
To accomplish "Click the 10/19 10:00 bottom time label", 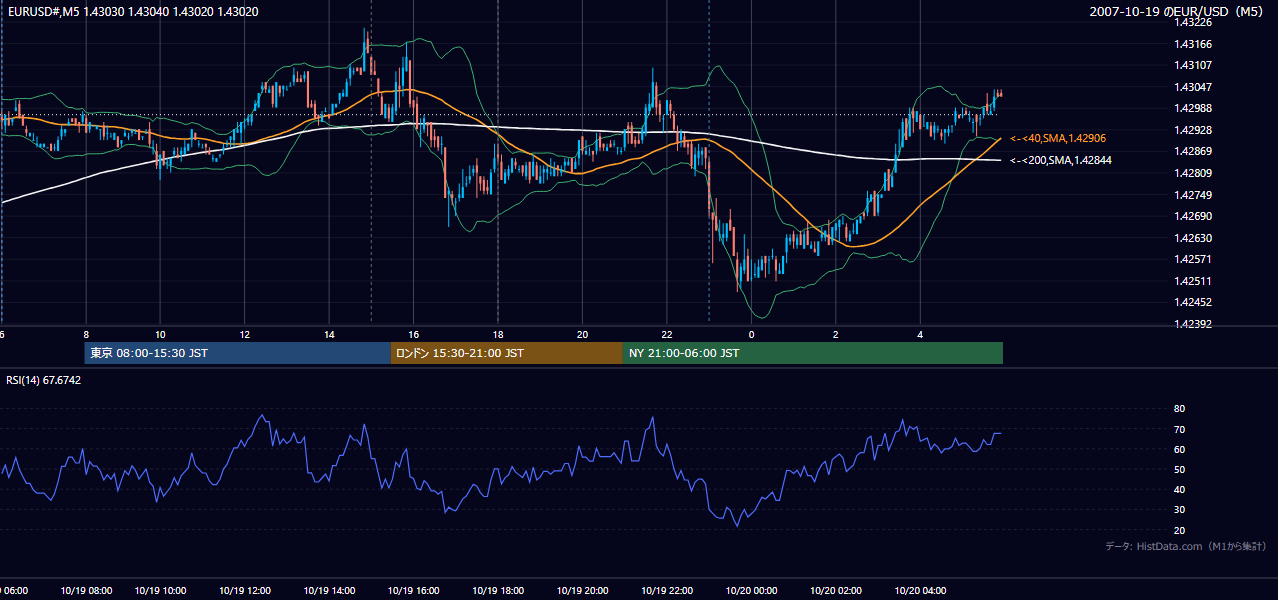I will pos(161,591).
